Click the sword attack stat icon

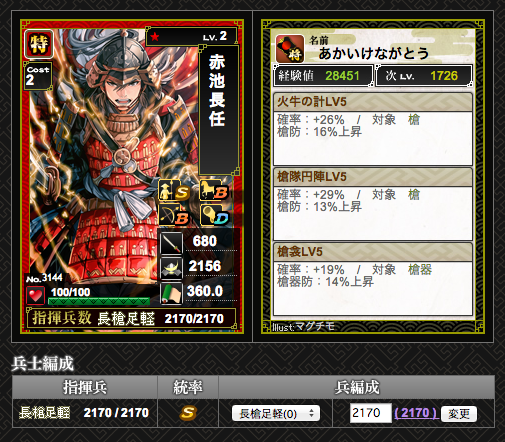coord(171,242)
